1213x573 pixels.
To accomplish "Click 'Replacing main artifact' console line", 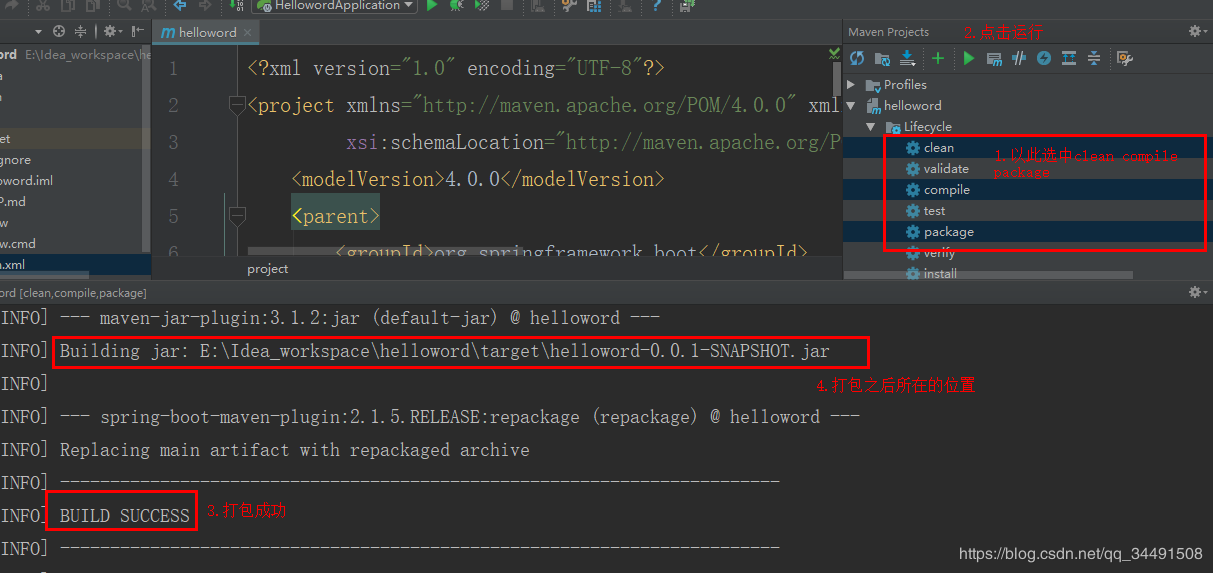I will click(295, 450).
